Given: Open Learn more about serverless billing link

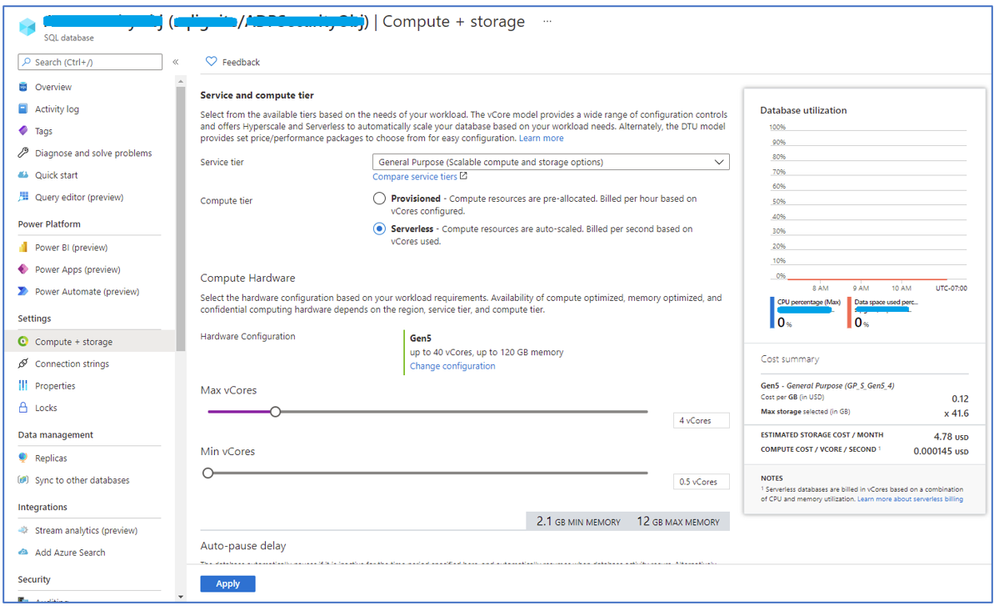Looking at the screenshot, I should coord(910,499).
